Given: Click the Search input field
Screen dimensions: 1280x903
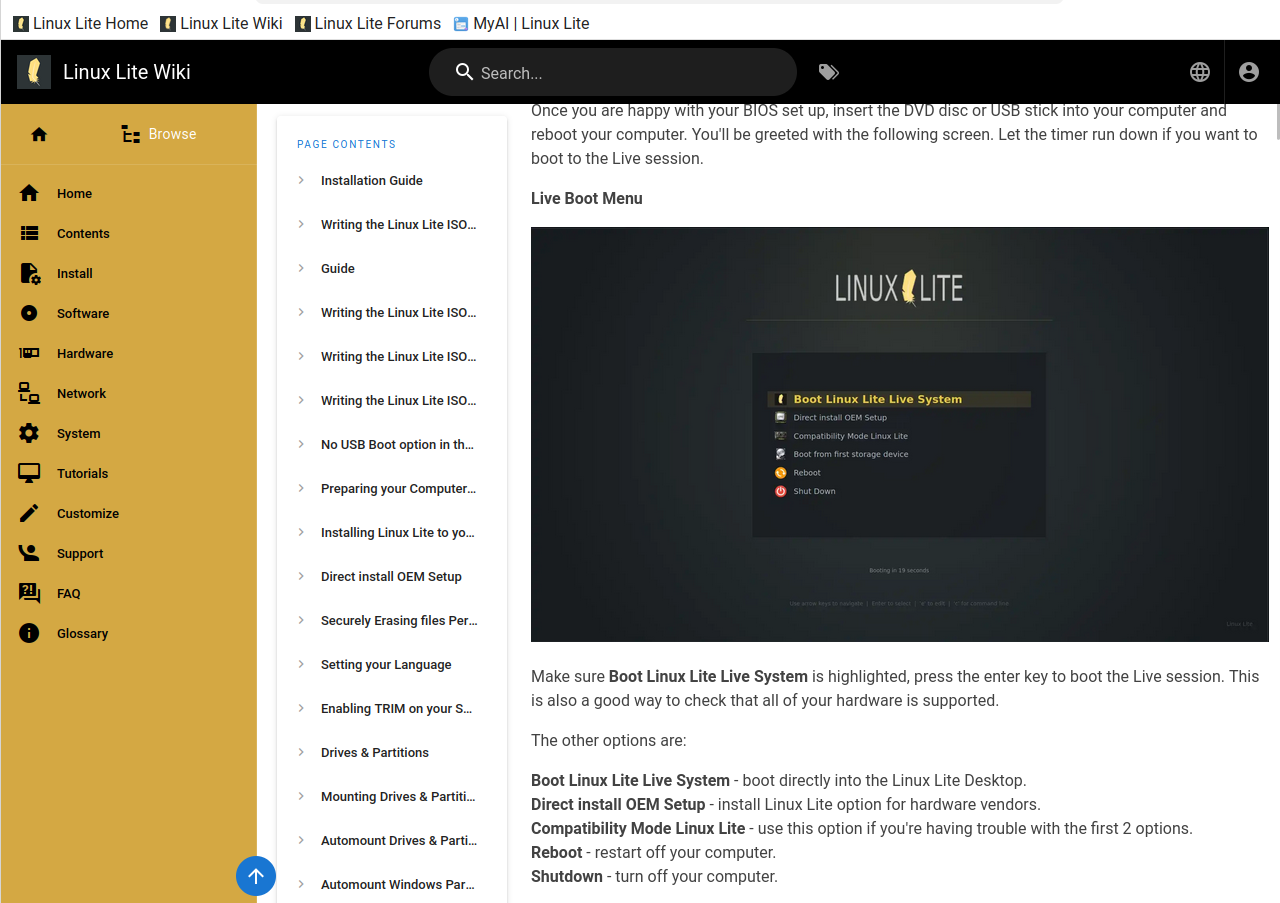Looking at the screenshot, I should [612, 72].
